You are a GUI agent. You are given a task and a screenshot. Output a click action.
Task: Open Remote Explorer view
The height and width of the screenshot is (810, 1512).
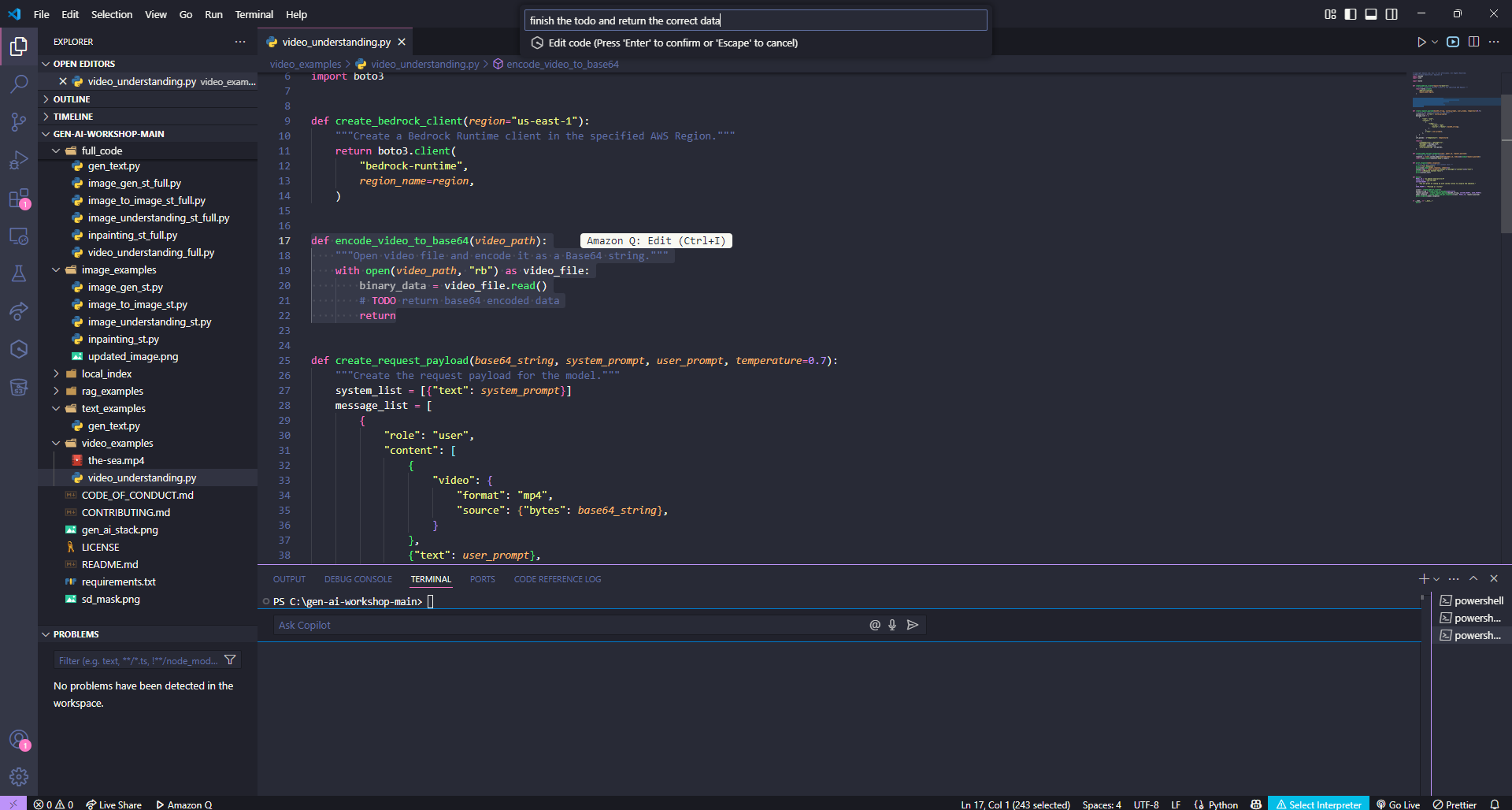point(19,236)
